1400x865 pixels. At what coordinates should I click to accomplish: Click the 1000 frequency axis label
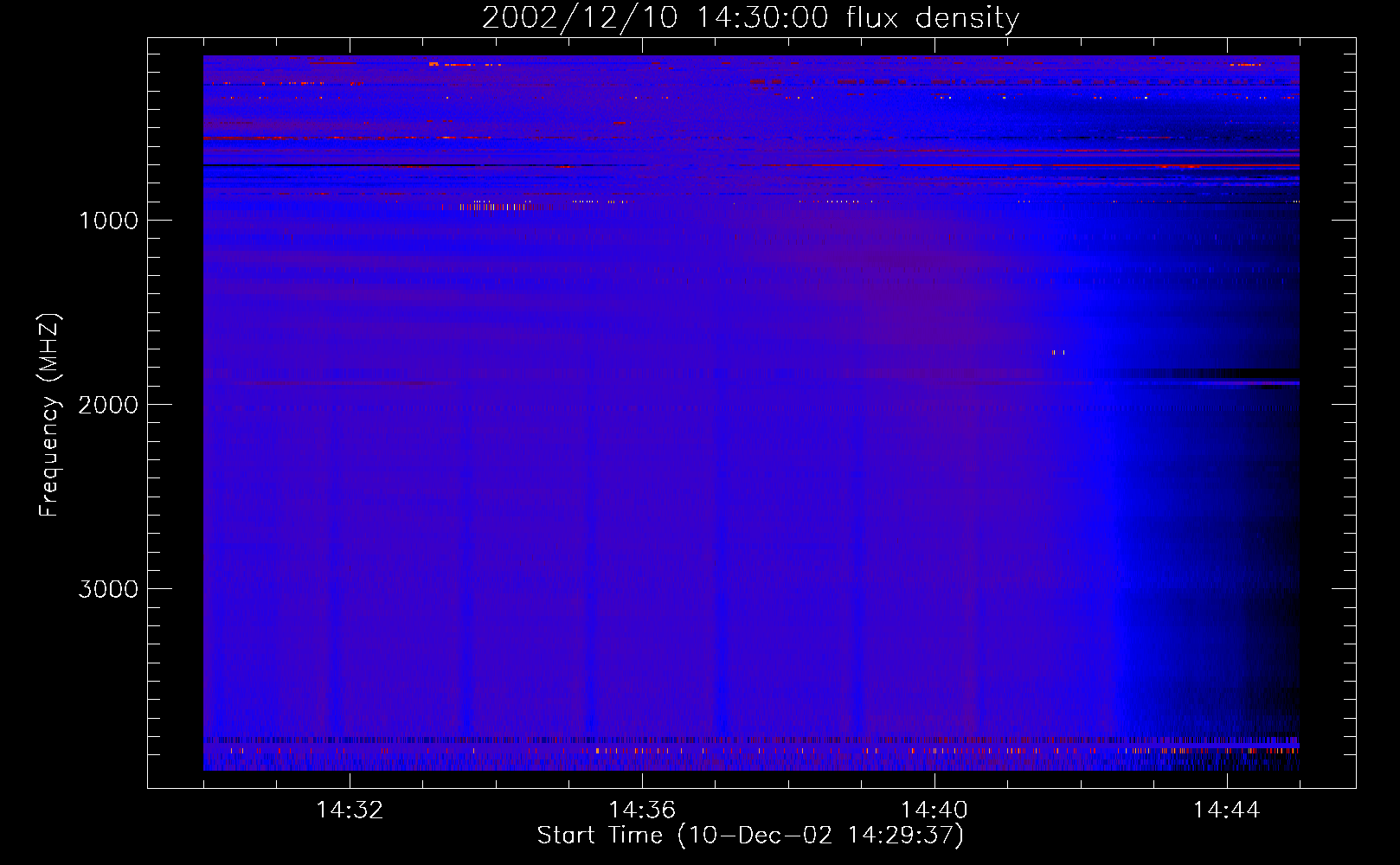click(x=108, y=221)
